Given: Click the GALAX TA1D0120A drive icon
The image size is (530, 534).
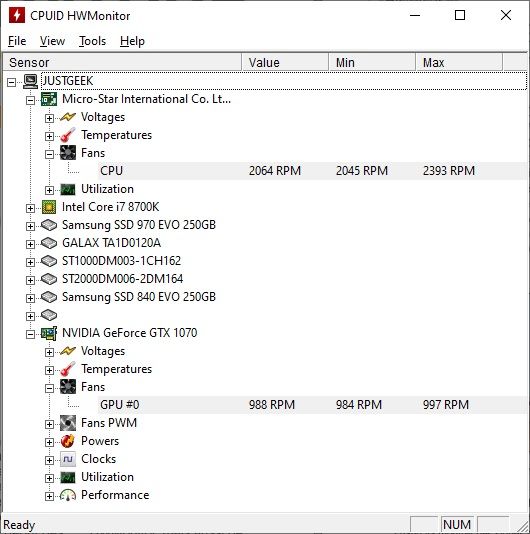Looking at the screenshot, I should point(49,243).
